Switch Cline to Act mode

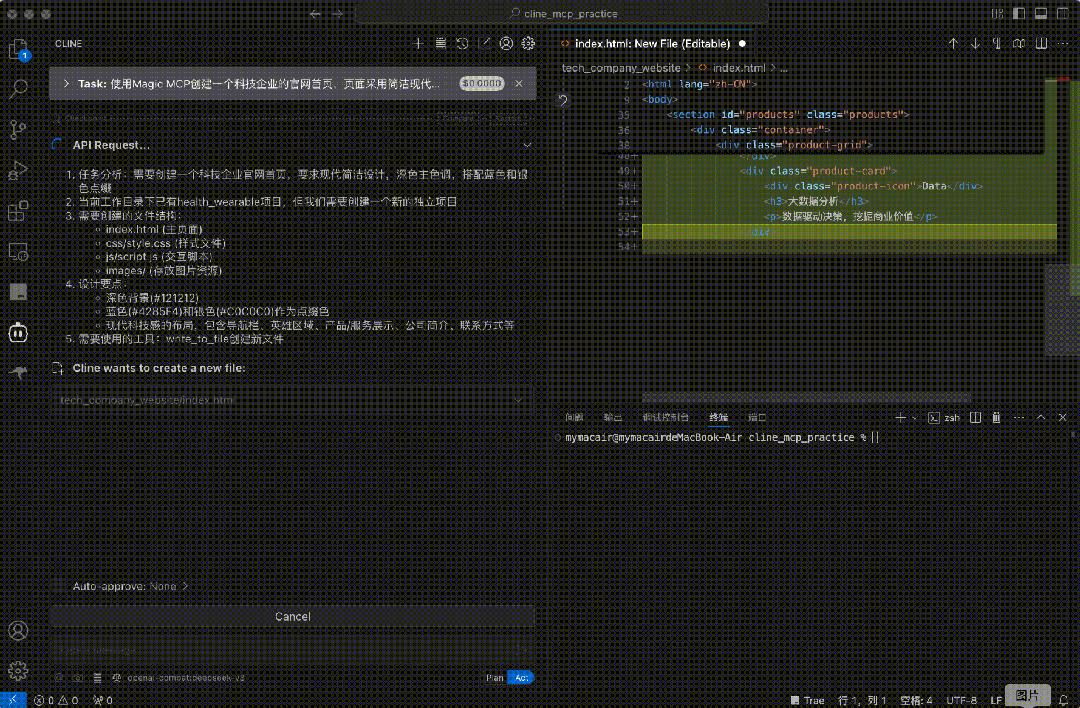520,677
